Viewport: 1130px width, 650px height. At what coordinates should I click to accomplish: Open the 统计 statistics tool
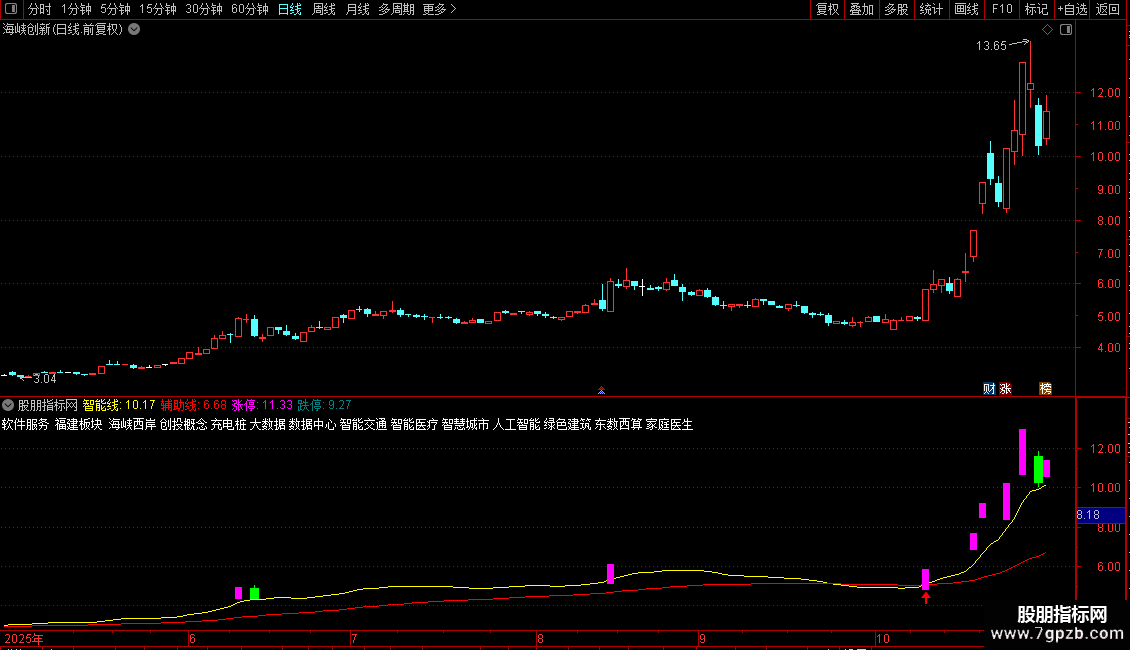tap(931, 9)
